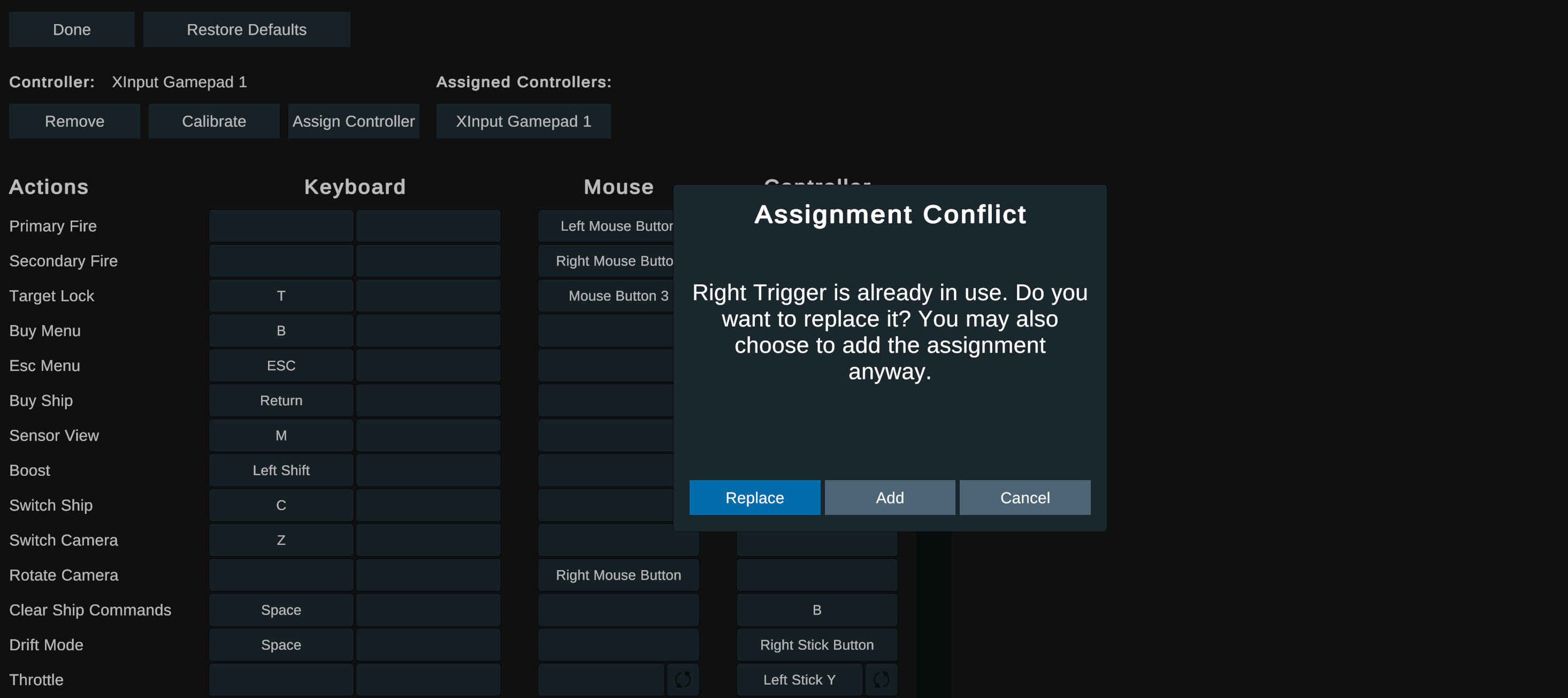Open controller calibration
This screenshot has height=698, width=1568.
(213, 121)
